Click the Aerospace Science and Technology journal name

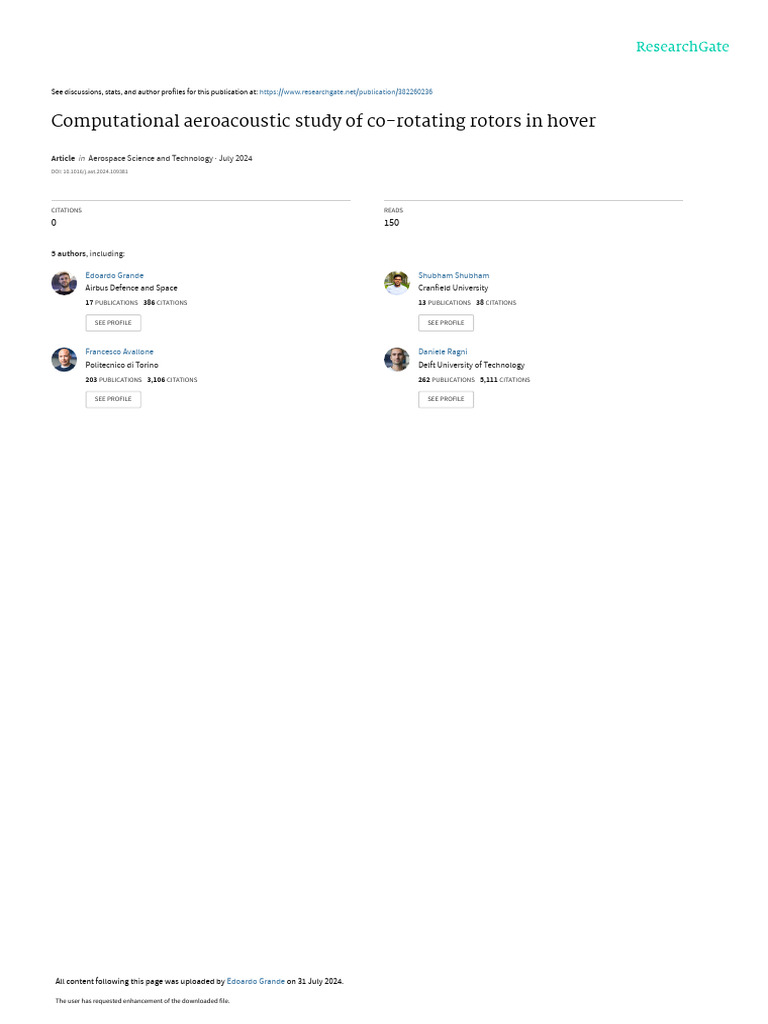pyautogui.click(x=150, y=158)
